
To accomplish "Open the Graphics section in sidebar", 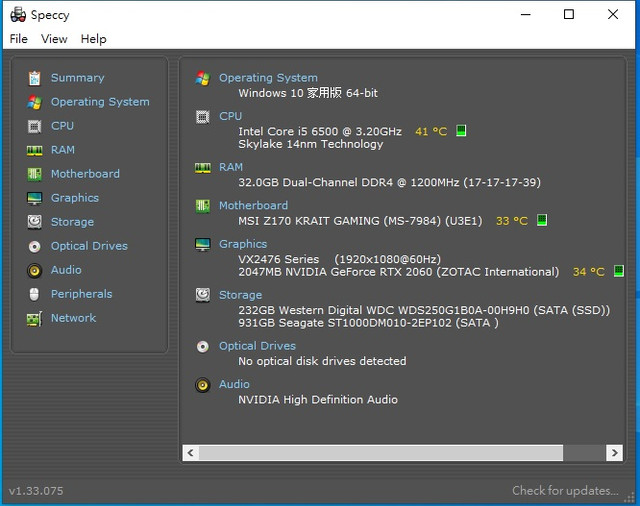I will tap(75, 198).
